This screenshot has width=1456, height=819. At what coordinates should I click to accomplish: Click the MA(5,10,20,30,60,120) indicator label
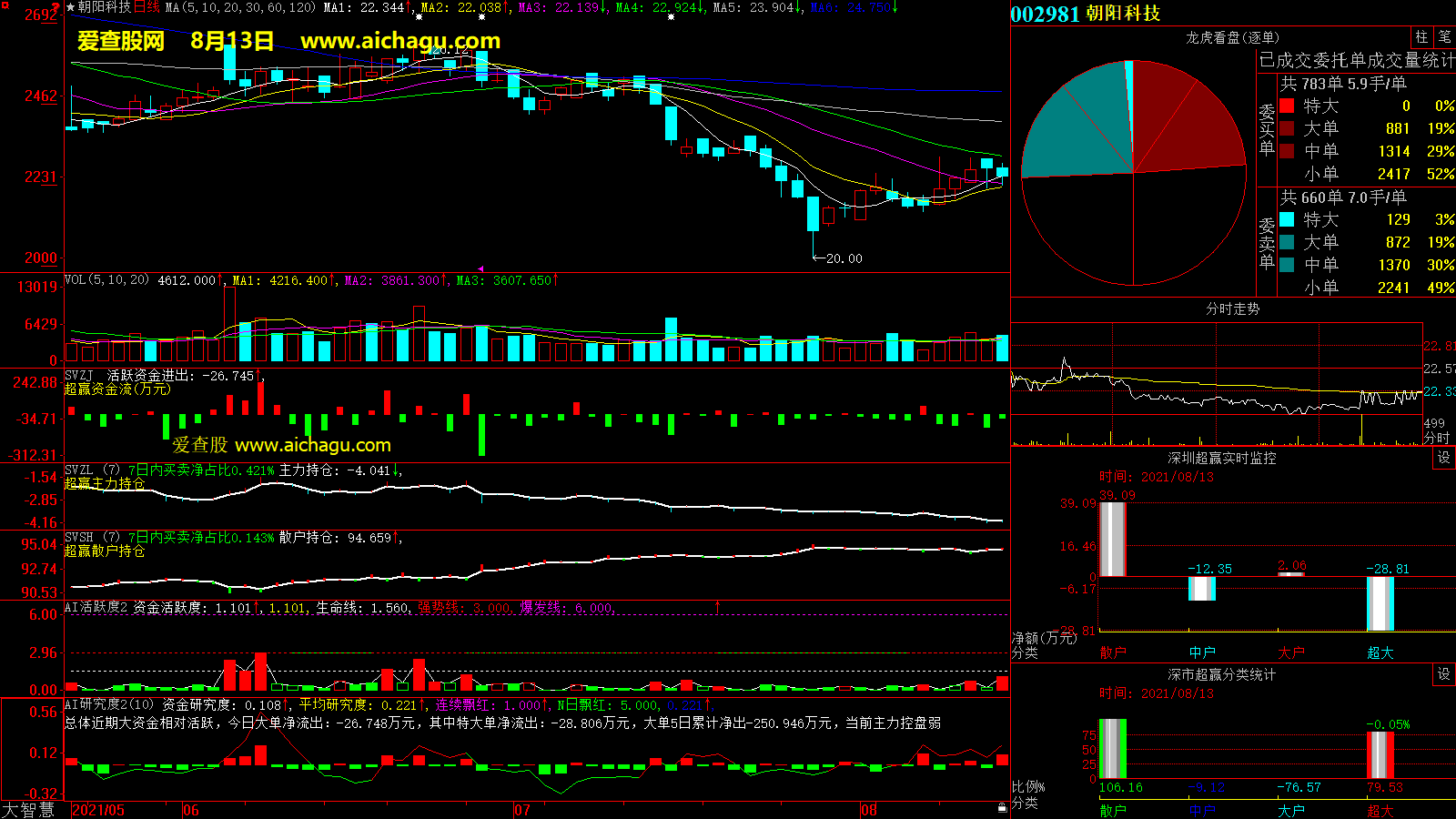[240, 7]
